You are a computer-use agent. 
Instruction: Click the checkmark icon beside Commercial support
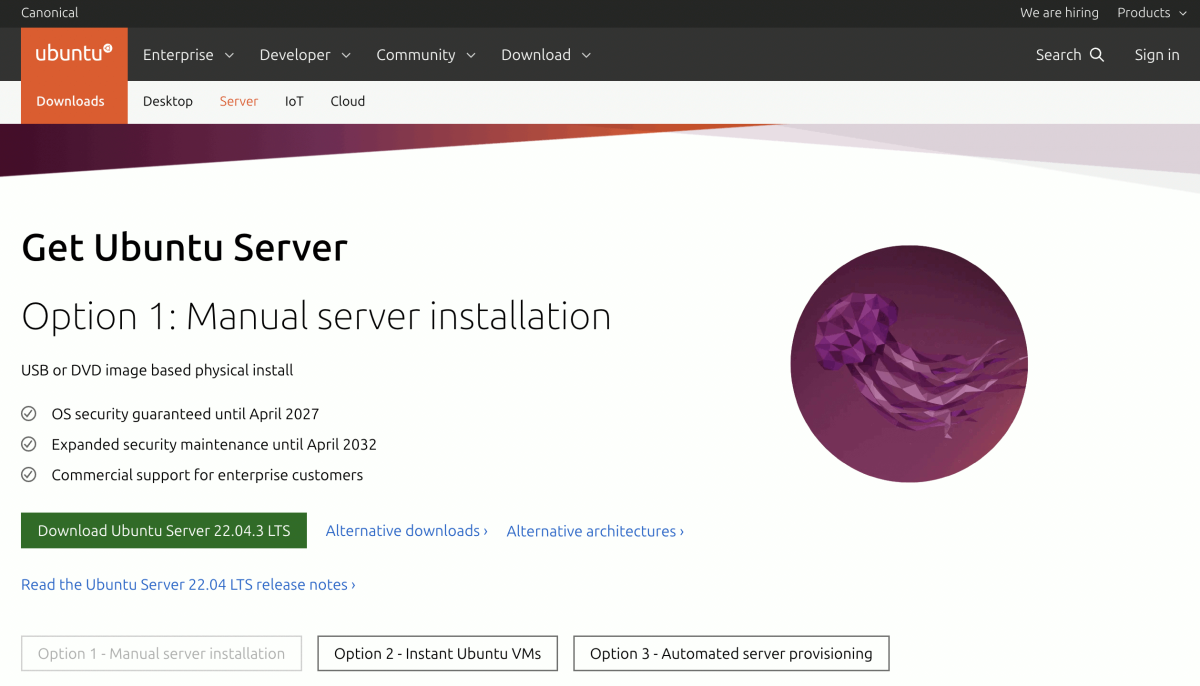coord(29,475)
